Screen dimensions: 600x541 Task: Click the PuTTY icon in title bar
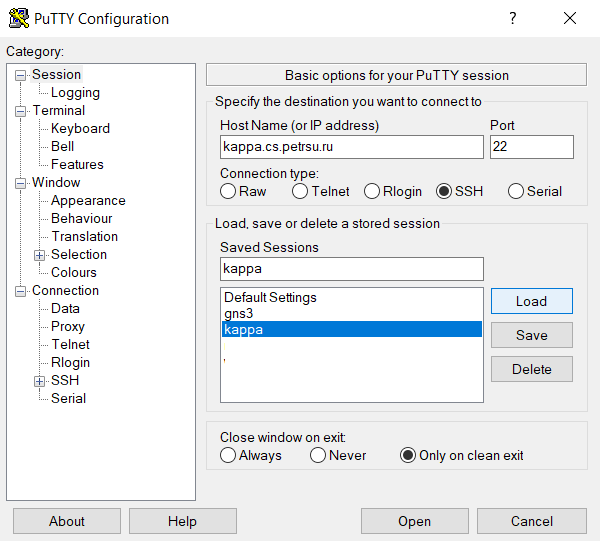[x=18, y=19]
